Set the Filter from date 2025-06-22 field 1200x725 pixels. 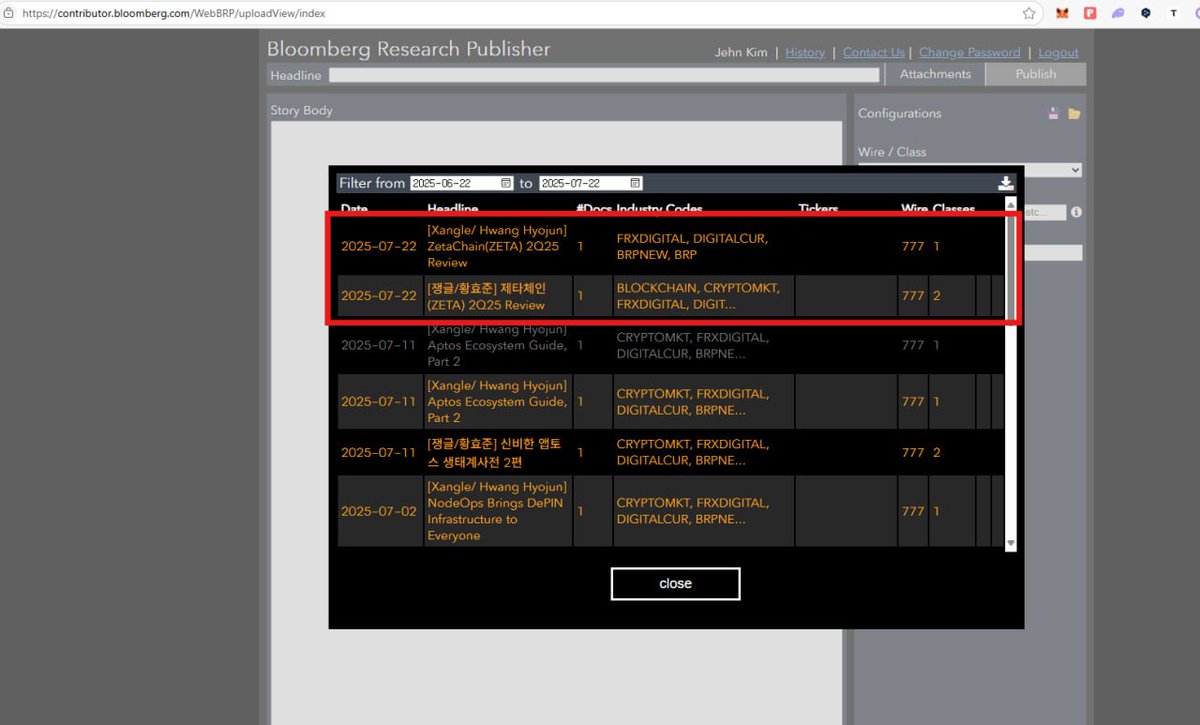(462, 184)
